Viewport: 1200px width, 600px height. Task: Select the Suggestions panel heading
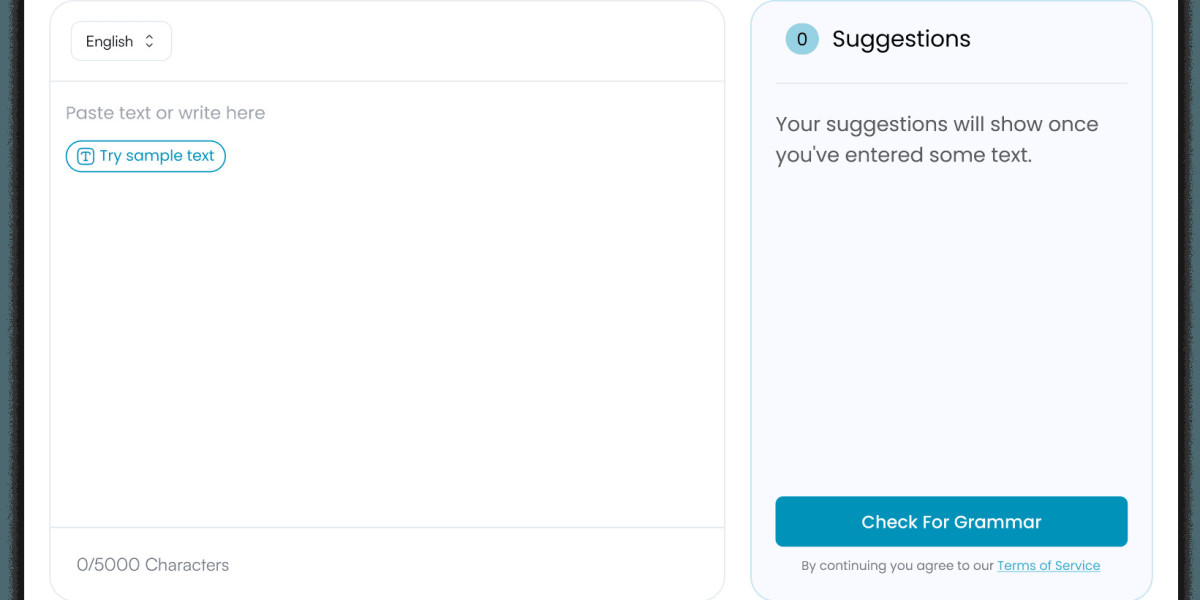[901, 39]
